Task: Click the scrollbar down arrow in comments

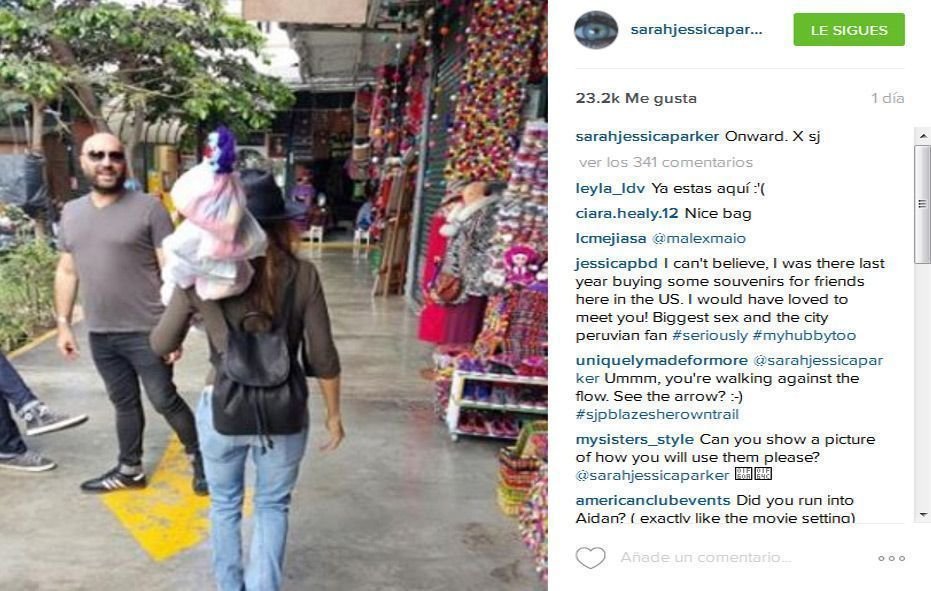Action: click(x=922, y=514)
